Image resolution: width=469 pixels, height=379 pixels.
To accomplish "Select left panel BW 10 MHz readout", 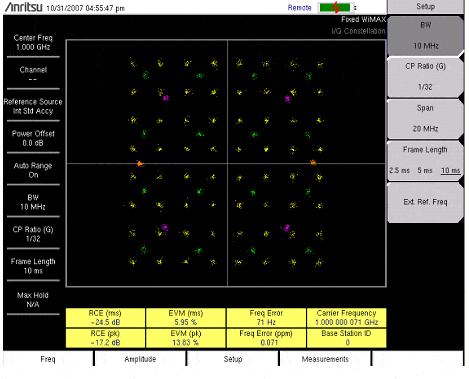I will pyautogui.click(x=33, y=202).
